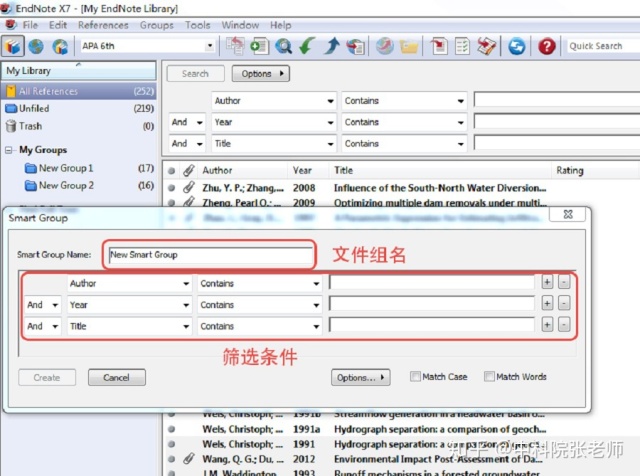Image resolution: width=640 pixels, height=476 pixels.
Task: Select Local Library Mode icon in toolbar
Action: coord(13,46)
